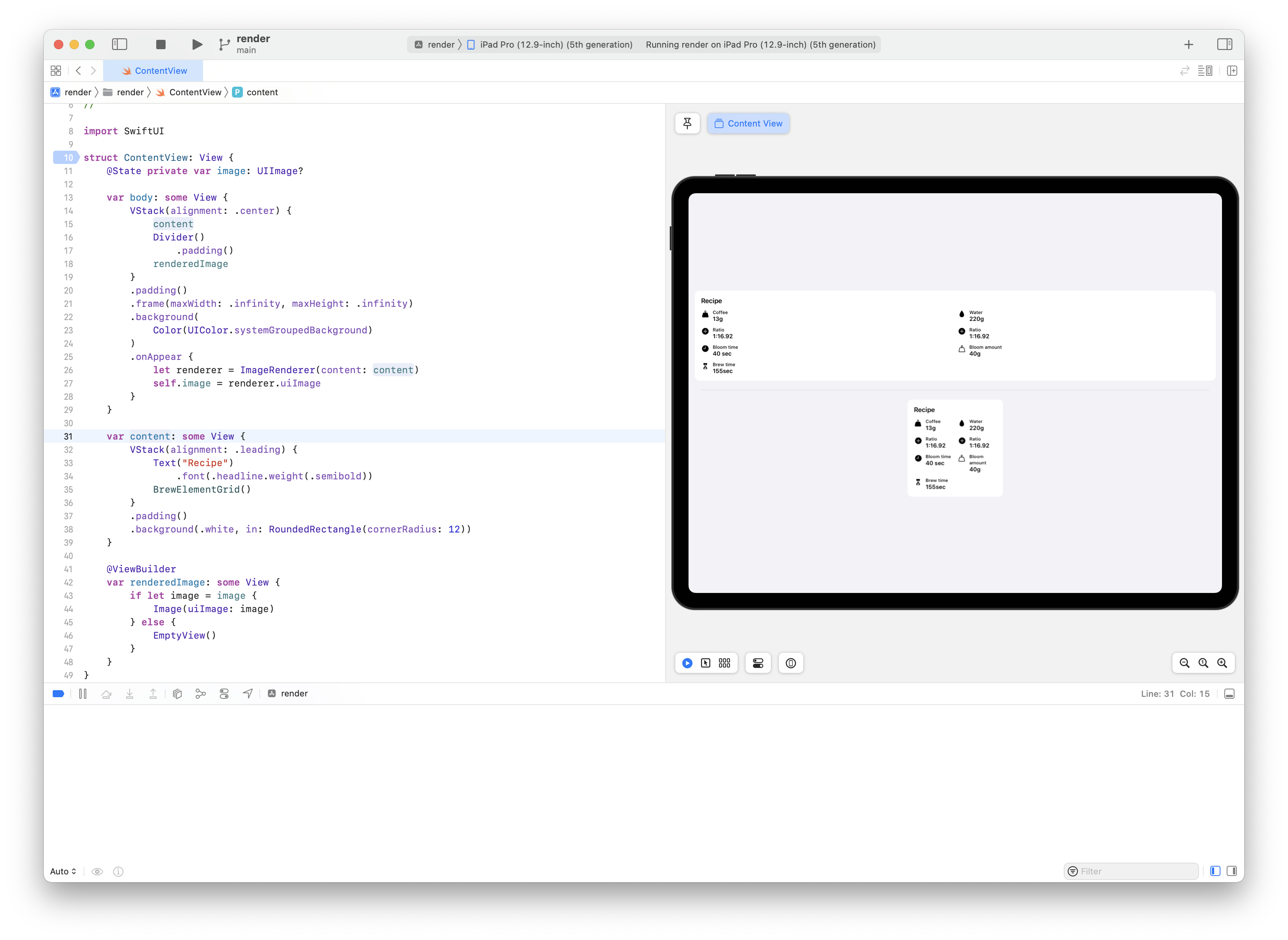
Task: Select the ContentView editor tab
Action: [x=153, y=71]
